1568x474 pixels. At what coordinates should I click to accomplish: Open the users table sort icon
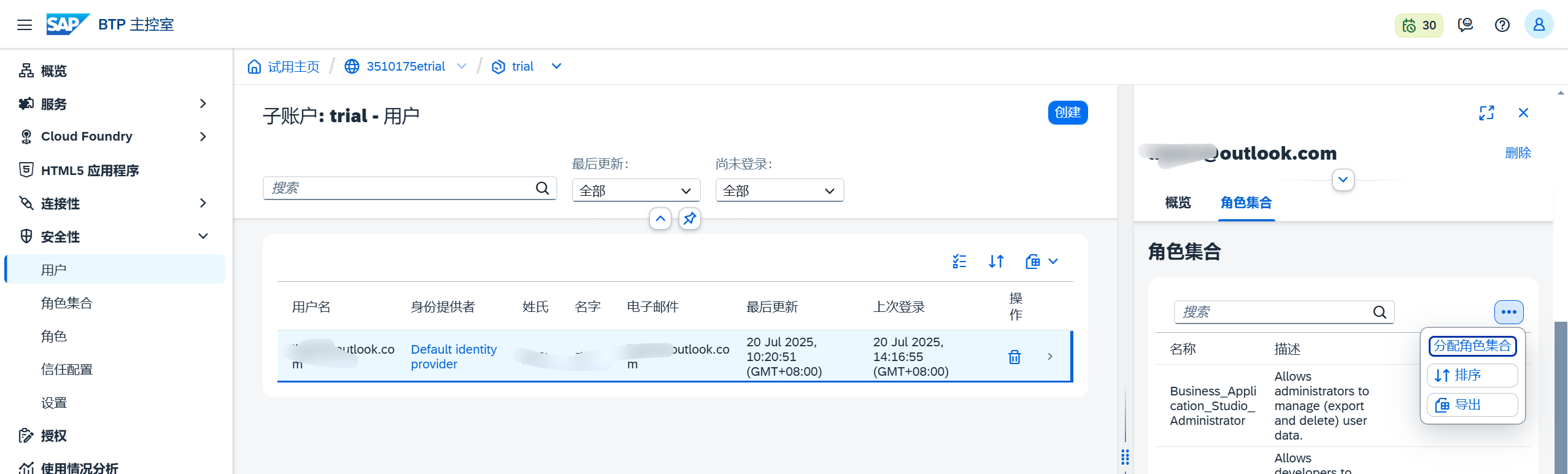tap(996, 262)
